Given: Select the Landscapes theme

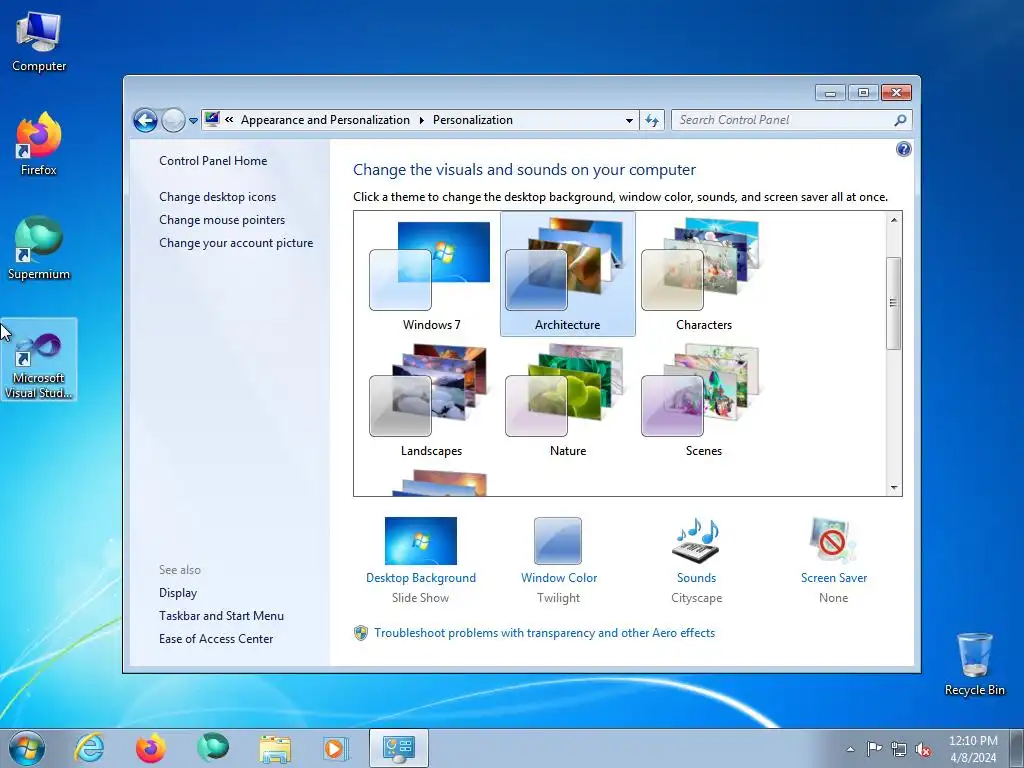Looking at the screenshot, I should click(431, 400).
